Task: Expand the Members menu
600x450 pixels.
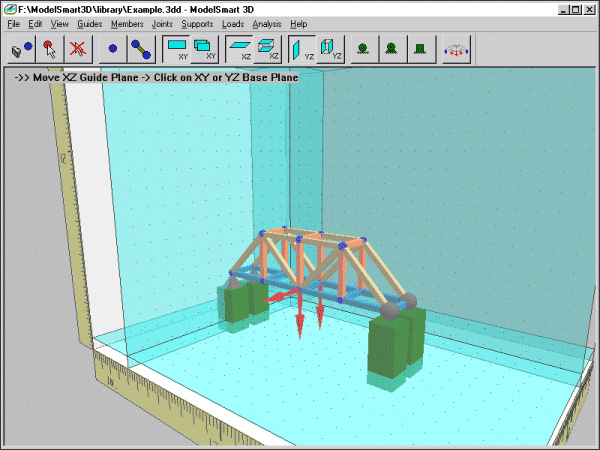Action: (x=127, y=24)
